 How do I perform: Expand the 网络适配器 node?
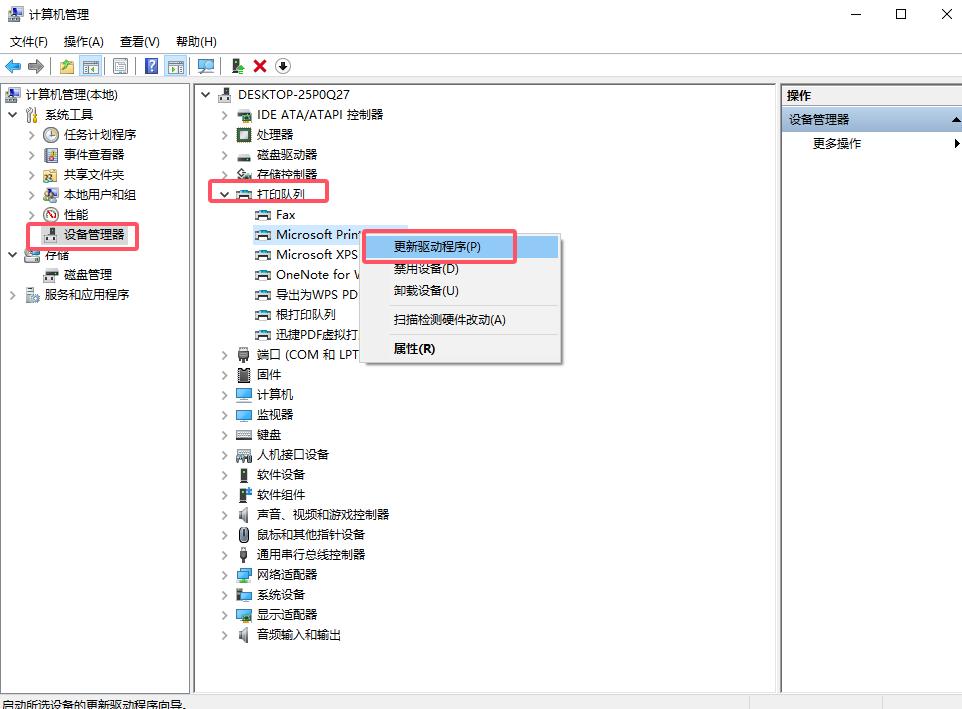tap(225, 574)
